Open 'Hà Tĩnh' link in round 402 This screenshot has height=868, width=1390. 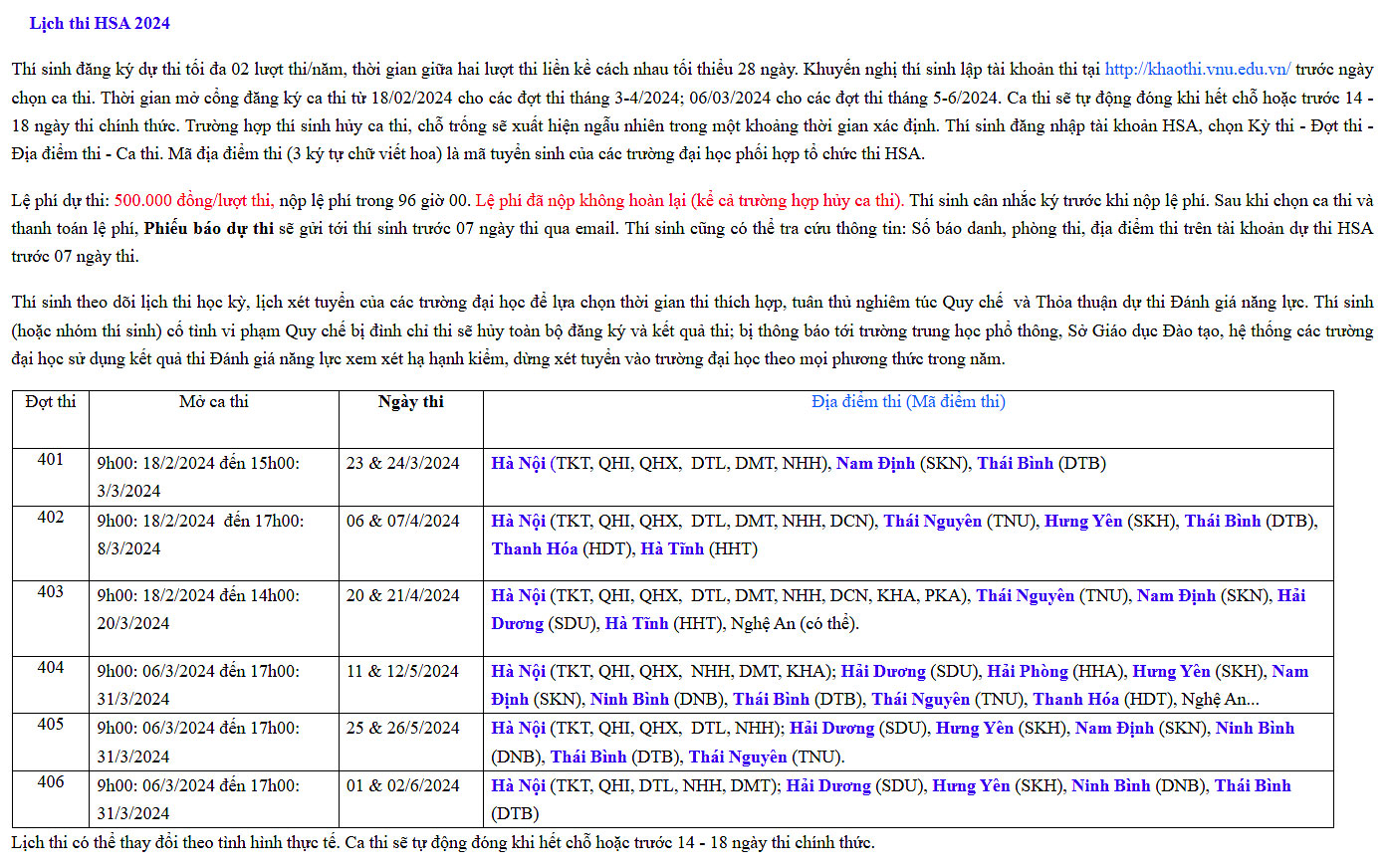(672, 549)
